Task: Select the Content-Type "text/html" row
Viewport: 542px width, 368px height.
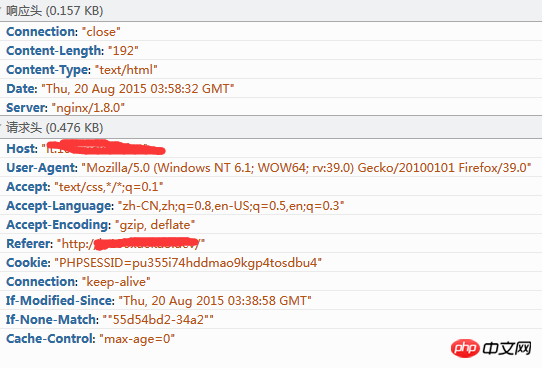Action: [271, 69]
